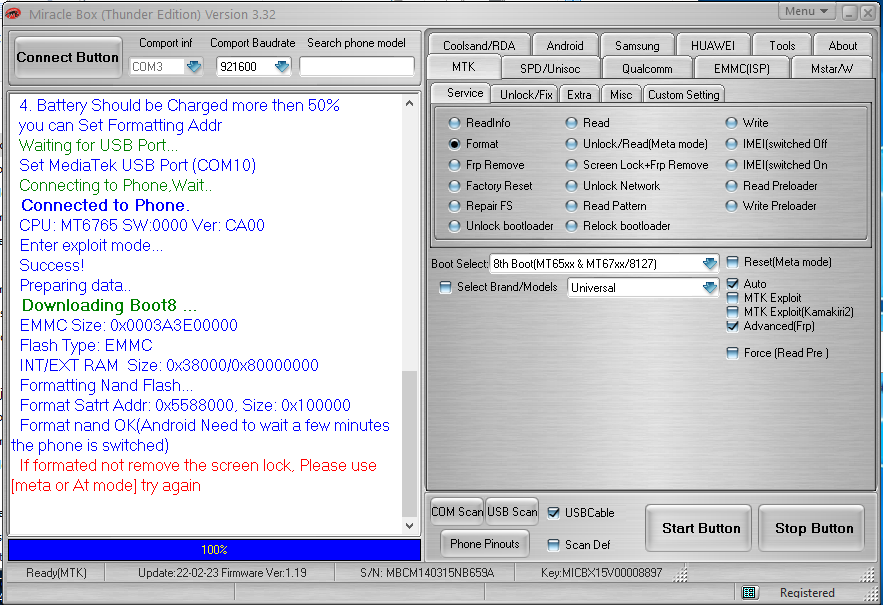Select the Repair FS radio button
Image resolution: width=883 pixels, height=605 pixels.
[x=454, y=206]
